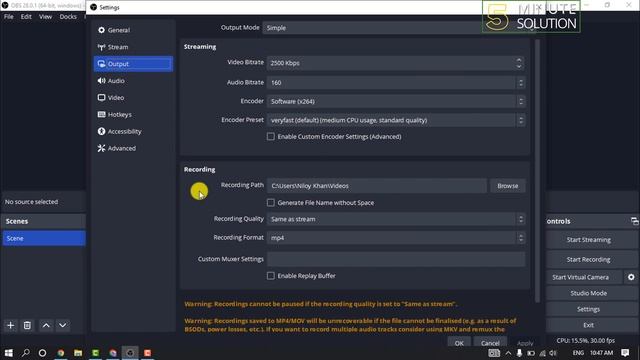Screen dimensions: 640x360
Task: Confirm settings with the OK button
Action: pyautogui.click(x=459, y=343)
